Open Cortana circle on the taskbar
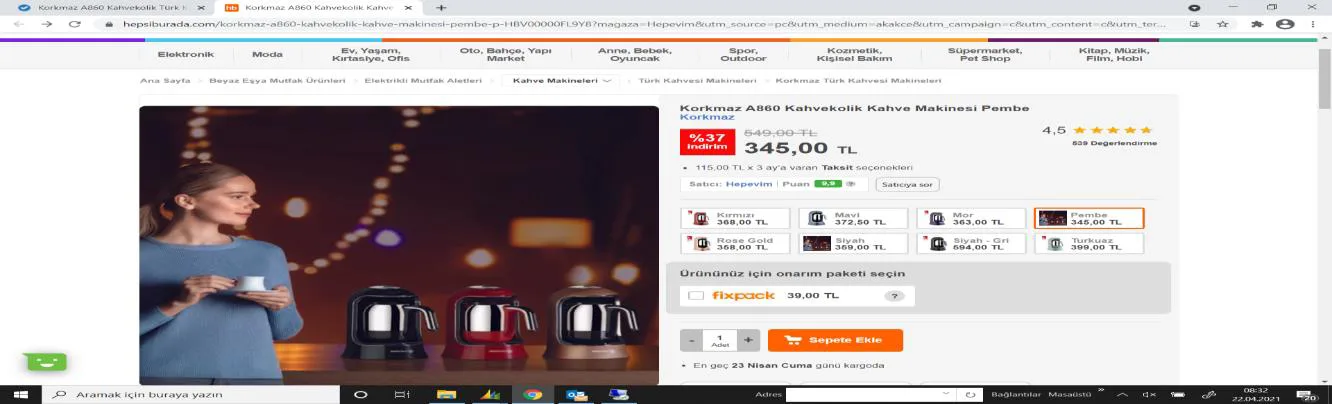 click(x=361, y=394)
